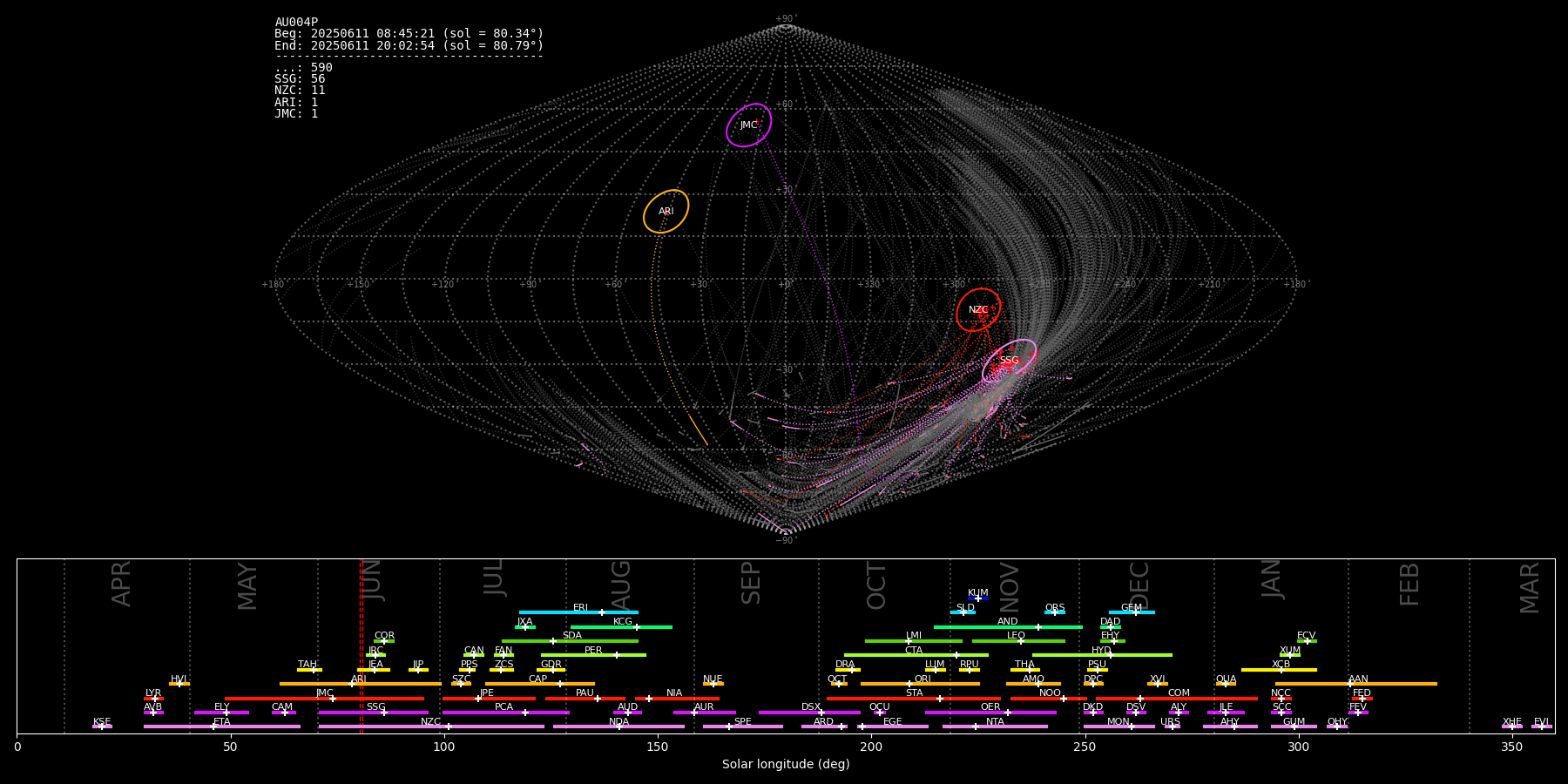Viewport: 1568px width, 784px height.
Task: Click the TAH shower label
Action: (308, 665)
